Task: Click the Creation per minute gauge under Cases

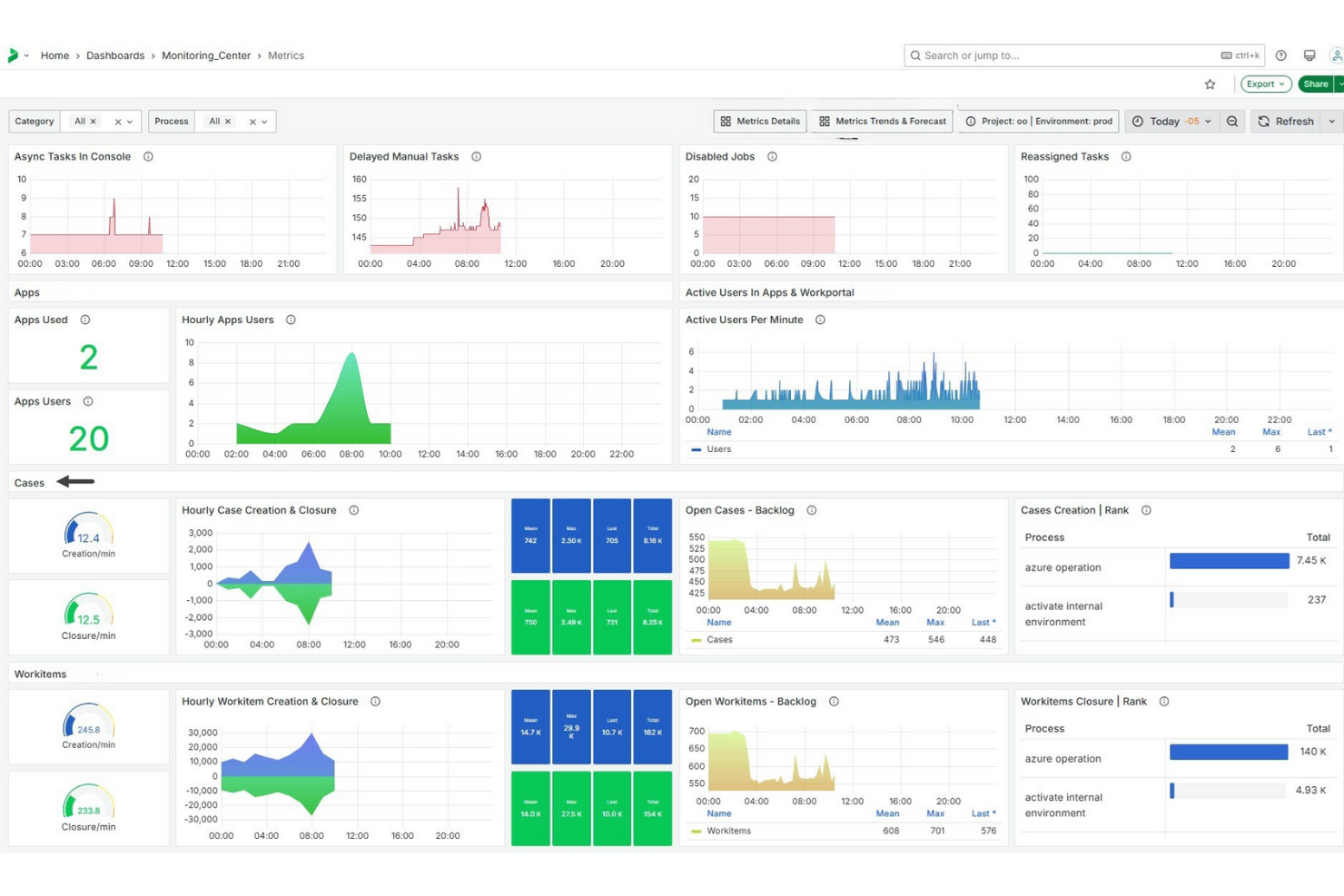Action: (88, 534)
